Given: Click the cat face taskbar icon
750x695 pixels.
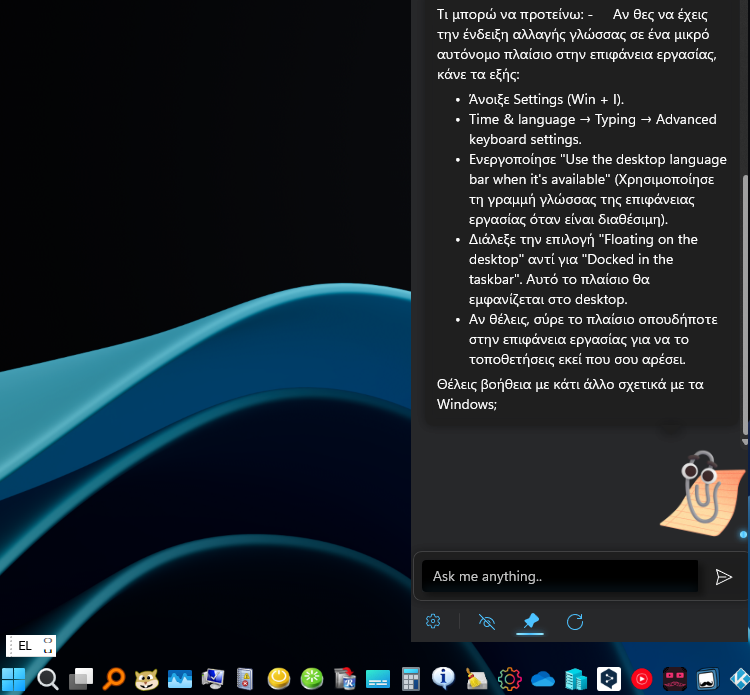Looking at the screenshot, I should coord(147,679).
